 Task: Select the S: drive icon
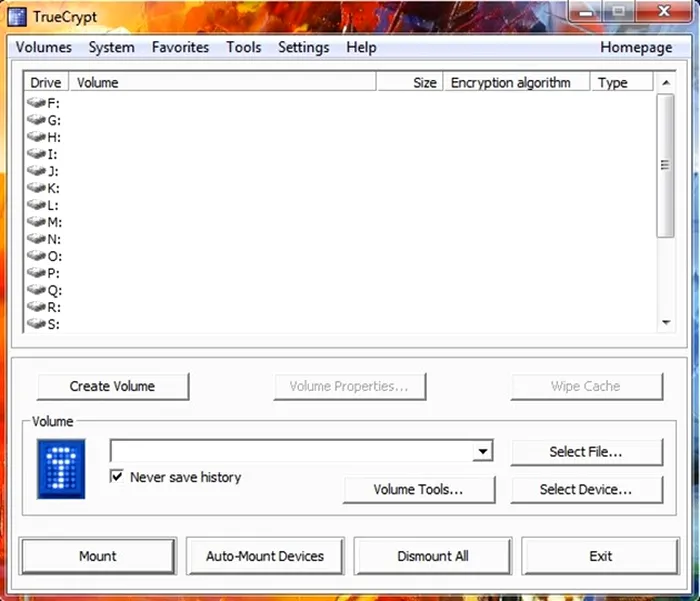pyautogui.click(x=36, y=323)
